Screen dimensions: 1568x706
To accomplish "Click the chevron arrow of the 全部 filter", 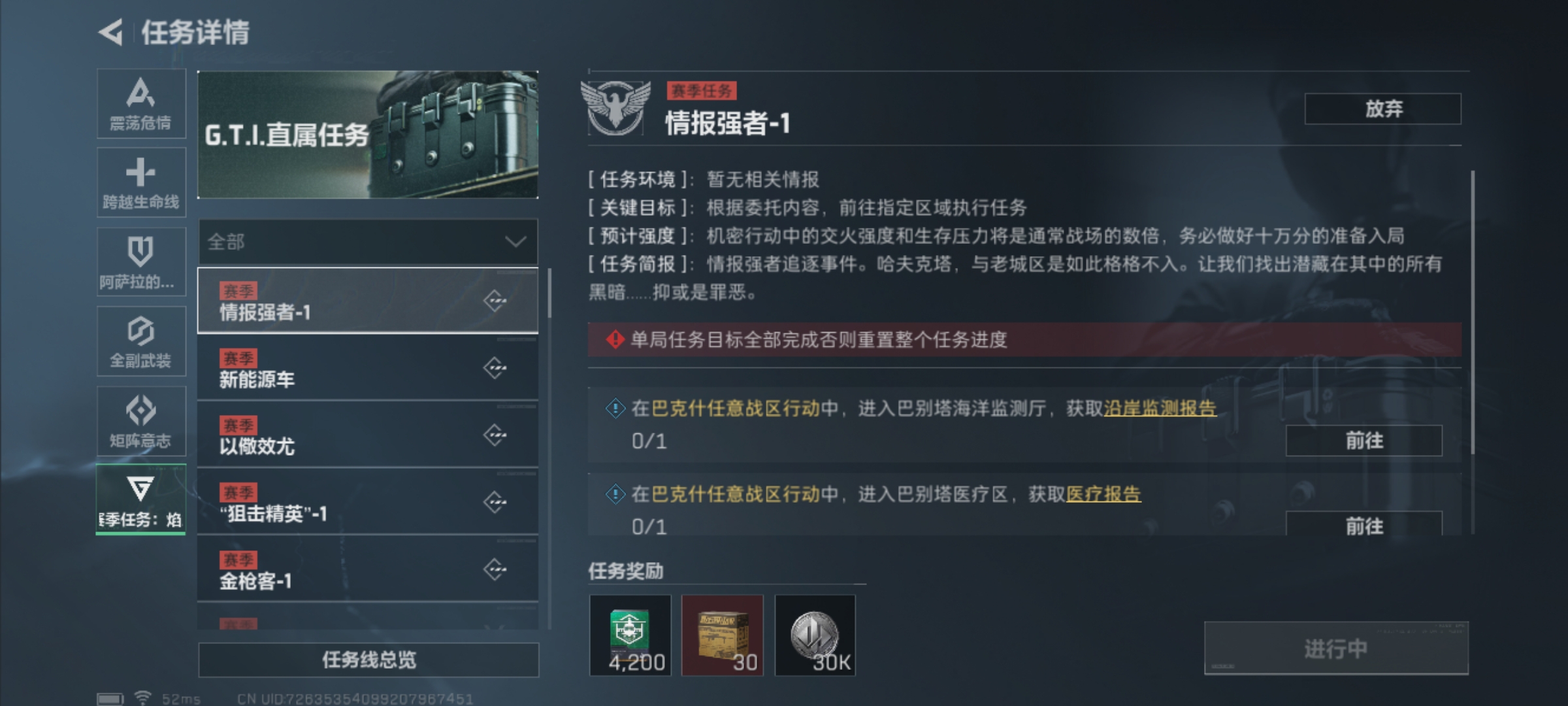I will (515, 243).
